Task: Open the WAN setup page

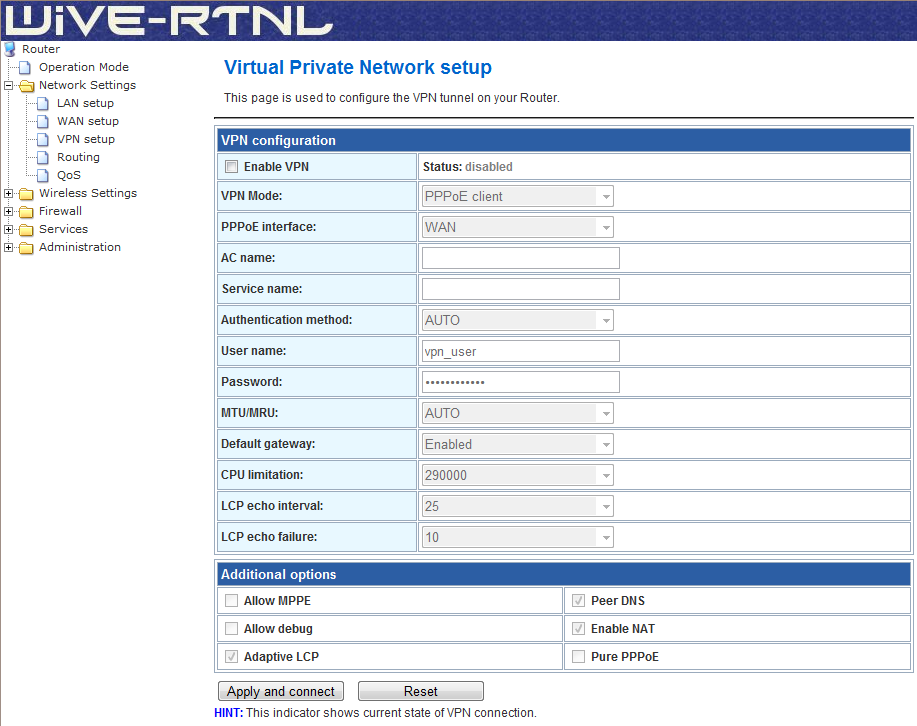Action: pos(87,121)
